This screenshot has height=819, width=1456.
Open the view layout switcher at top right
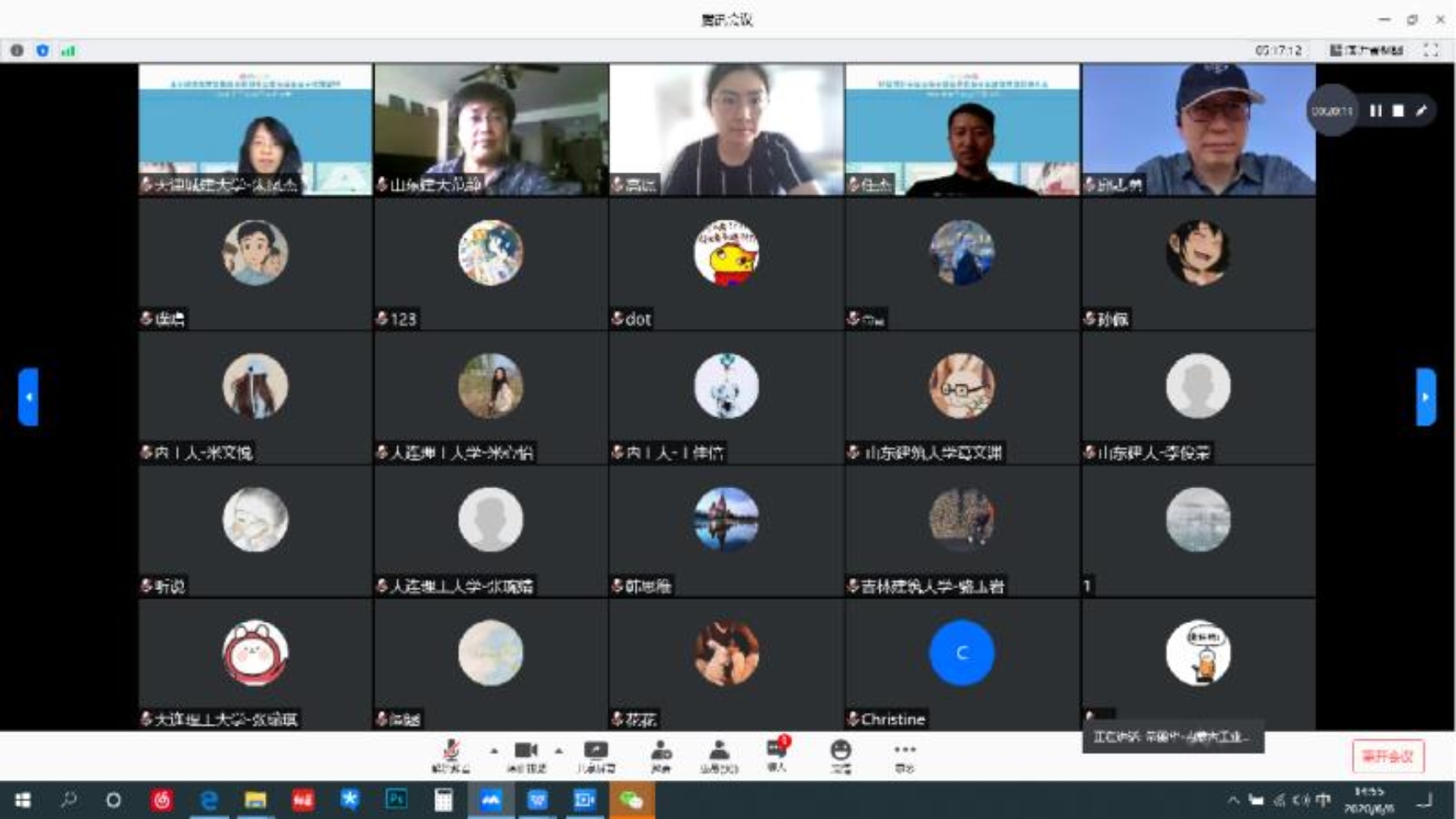tap(1366, 51)
